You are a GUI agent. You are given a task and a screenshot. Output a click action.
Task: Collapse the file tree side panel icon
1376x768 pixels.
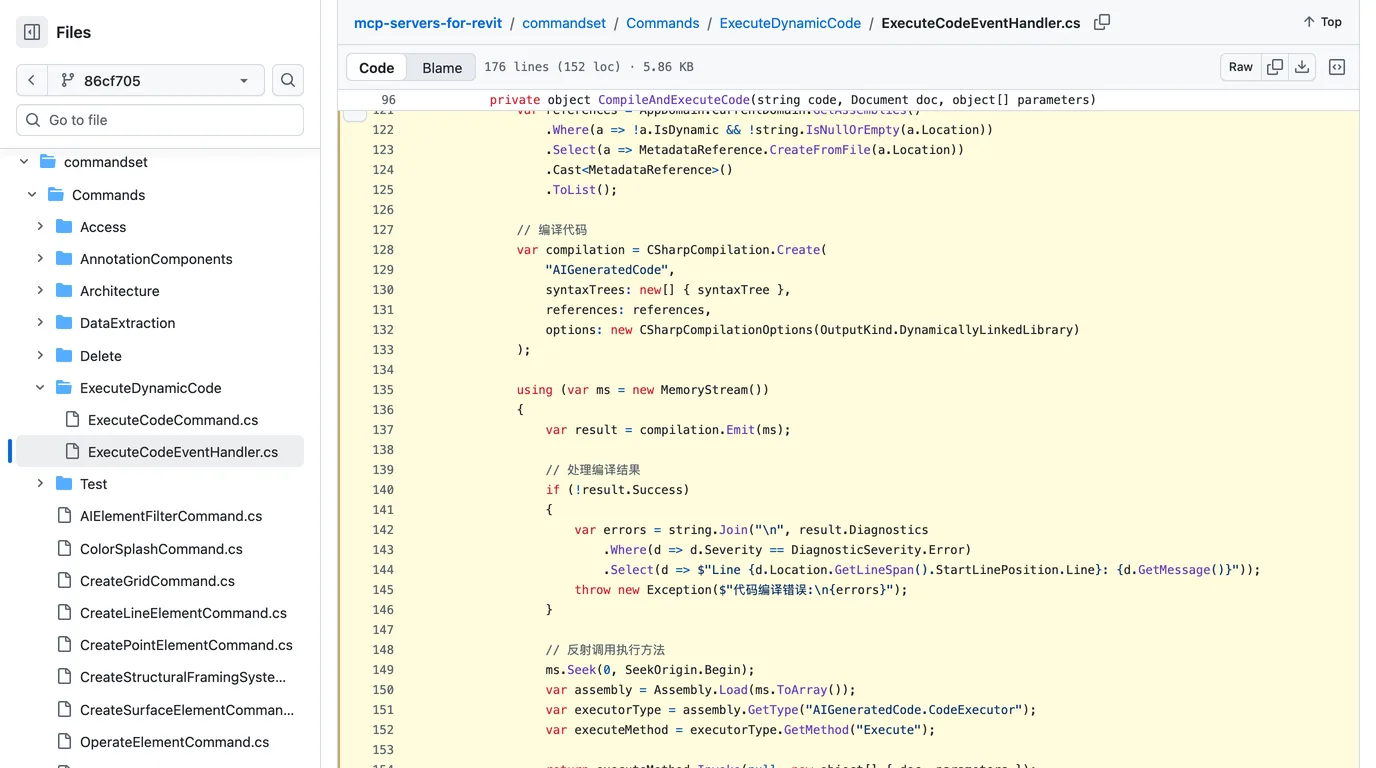[32, 32]
